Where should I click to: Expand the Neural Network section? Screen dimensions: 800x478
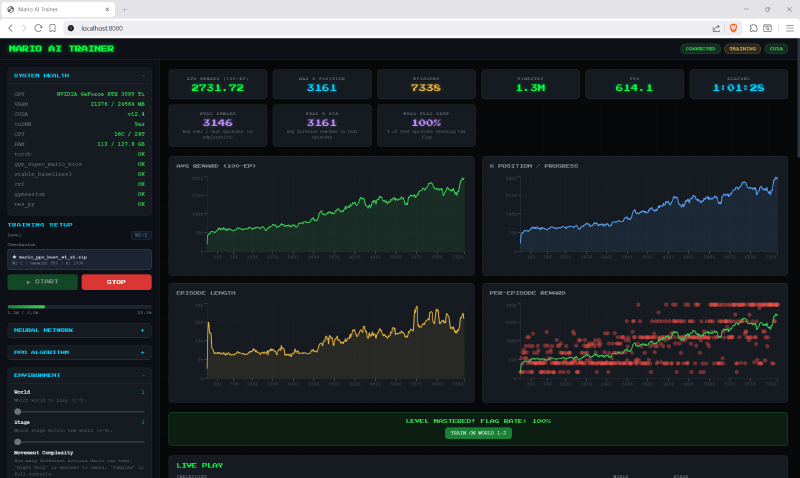coord(143,329)
